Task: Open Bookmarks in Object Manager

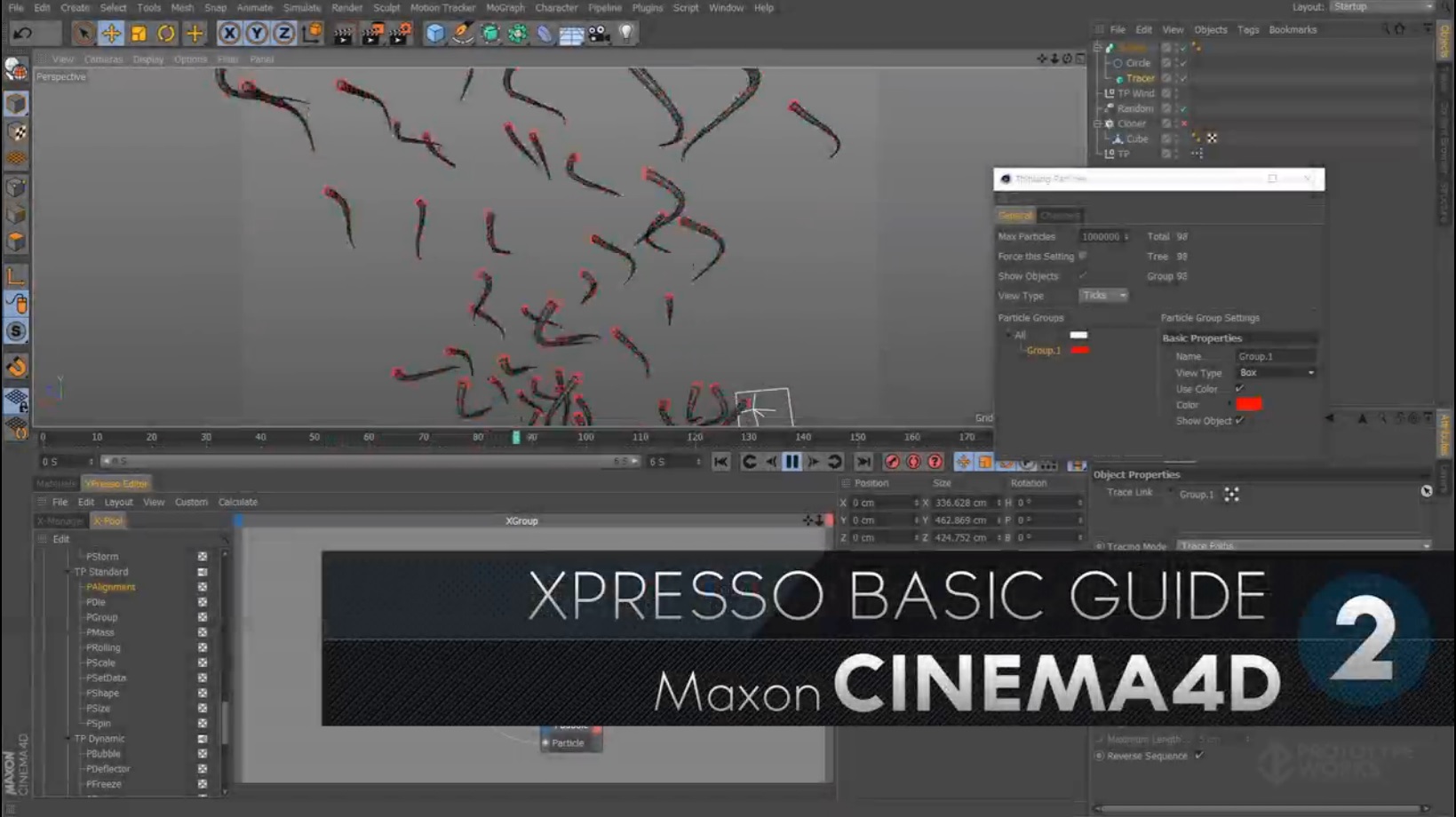Action: click(x=1292, y=30)
